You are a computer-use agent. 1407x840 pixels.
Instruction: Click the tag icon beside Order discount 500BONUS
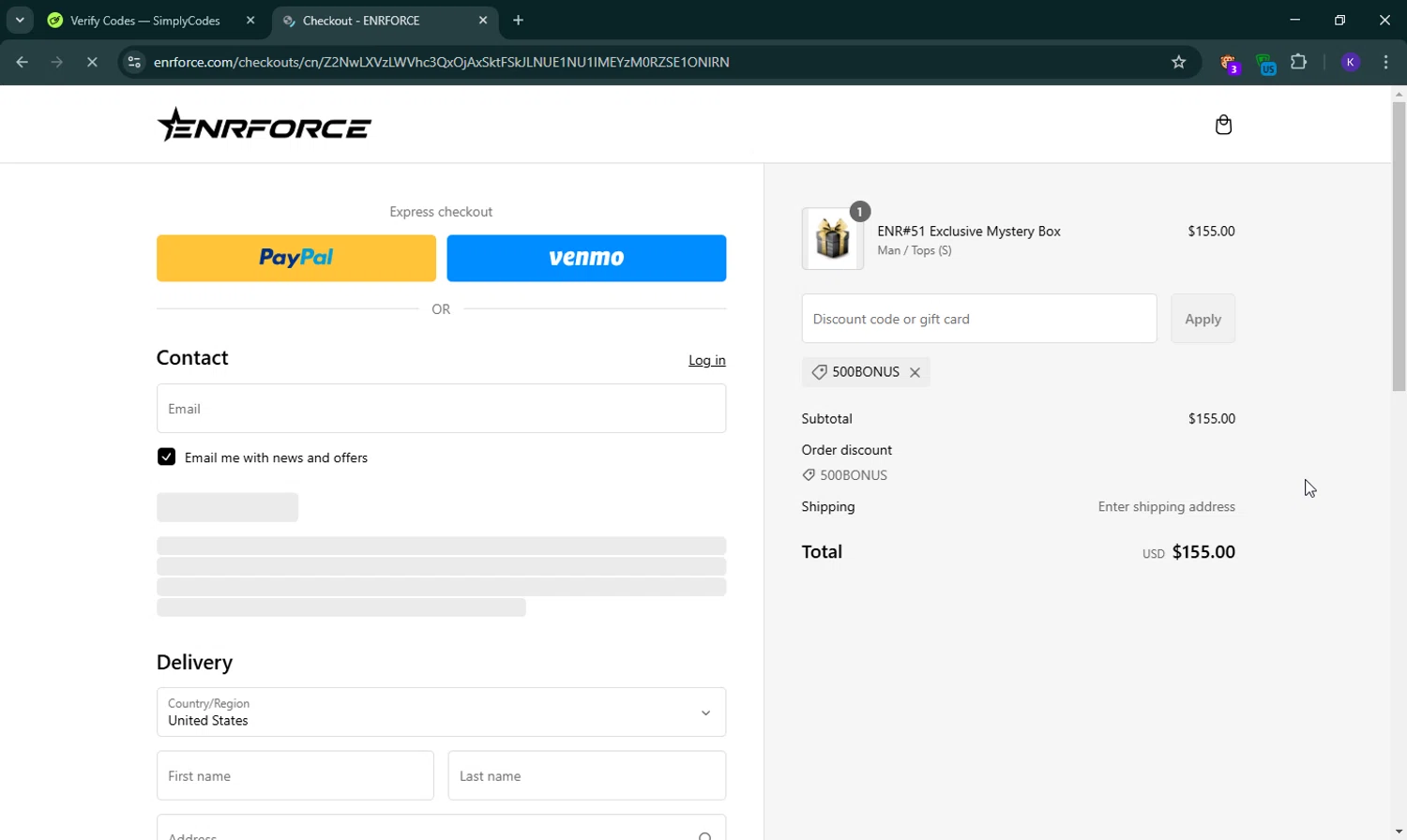click(809, 475)
